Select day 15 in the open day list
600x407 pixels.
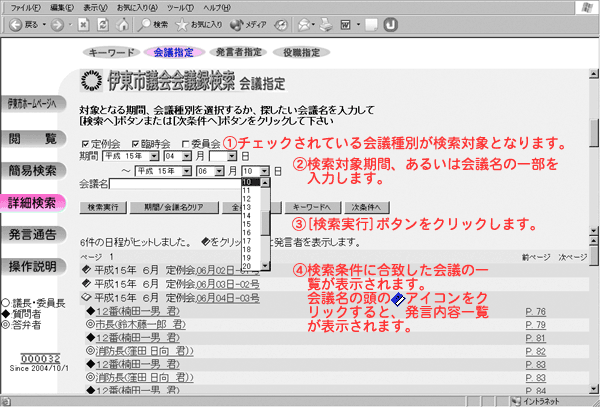pos(248,223)
